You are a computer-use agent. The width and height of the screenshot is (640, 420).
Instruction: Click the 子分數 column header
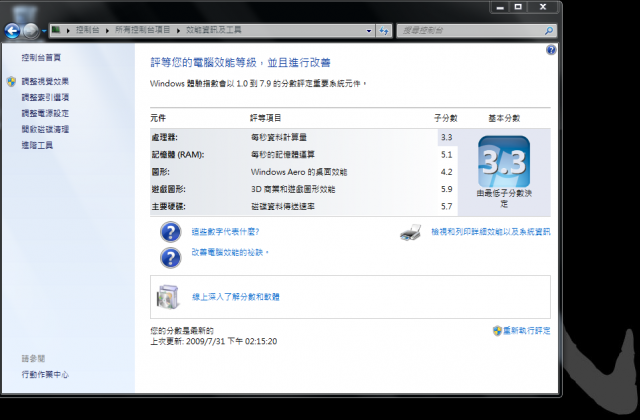pyautogui.click(x=446, y=118)
